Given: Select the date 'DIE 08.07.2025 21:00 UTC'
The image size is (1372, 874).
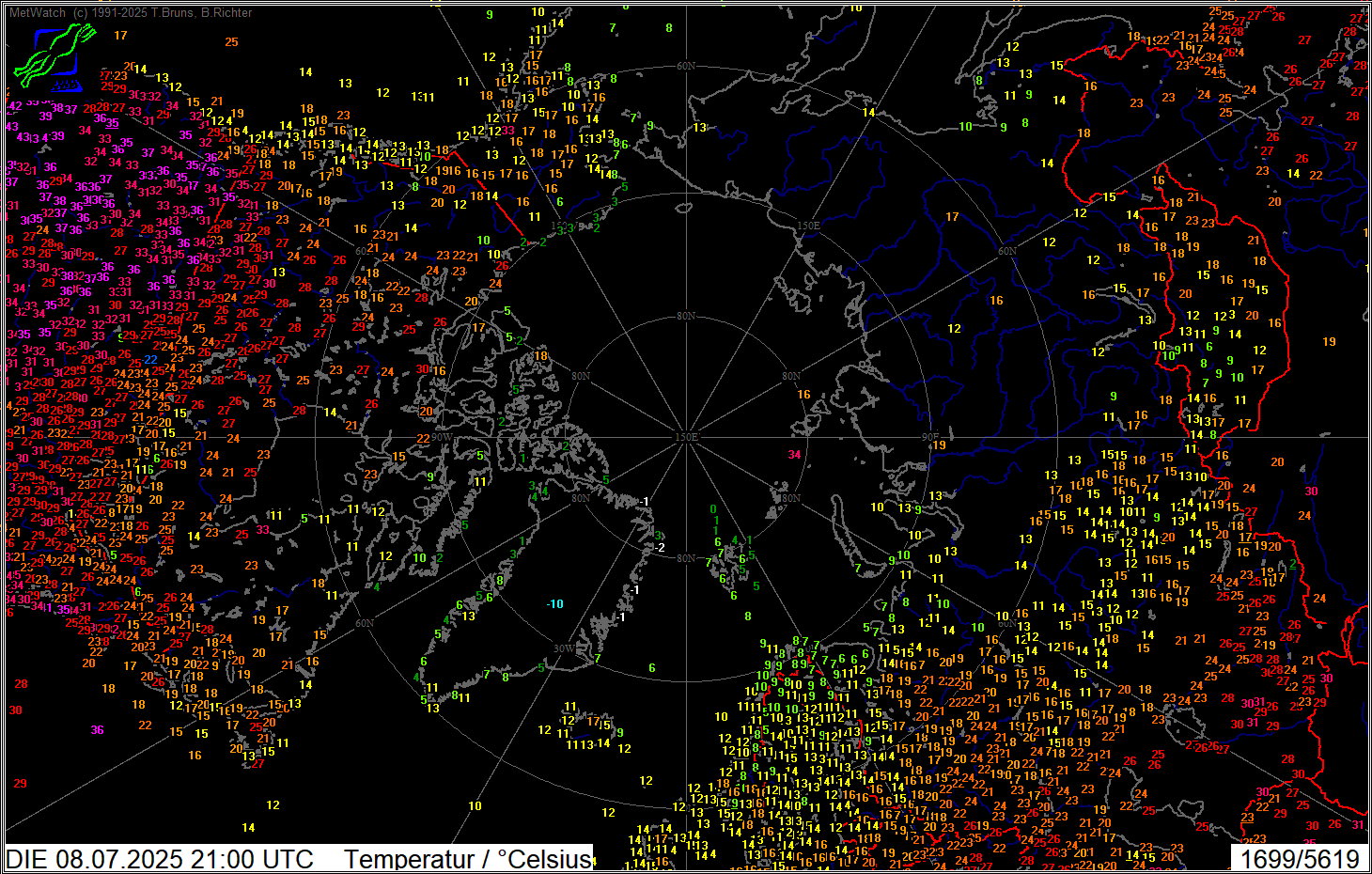Looking at the screenshot, I should (160, 859).
